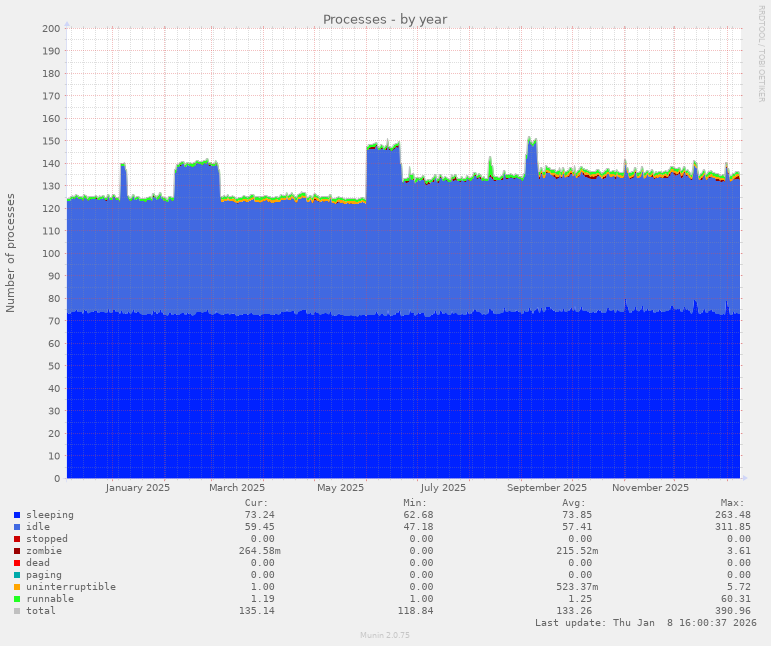
Task: Click the dead legend label
Action: [38, 563]
